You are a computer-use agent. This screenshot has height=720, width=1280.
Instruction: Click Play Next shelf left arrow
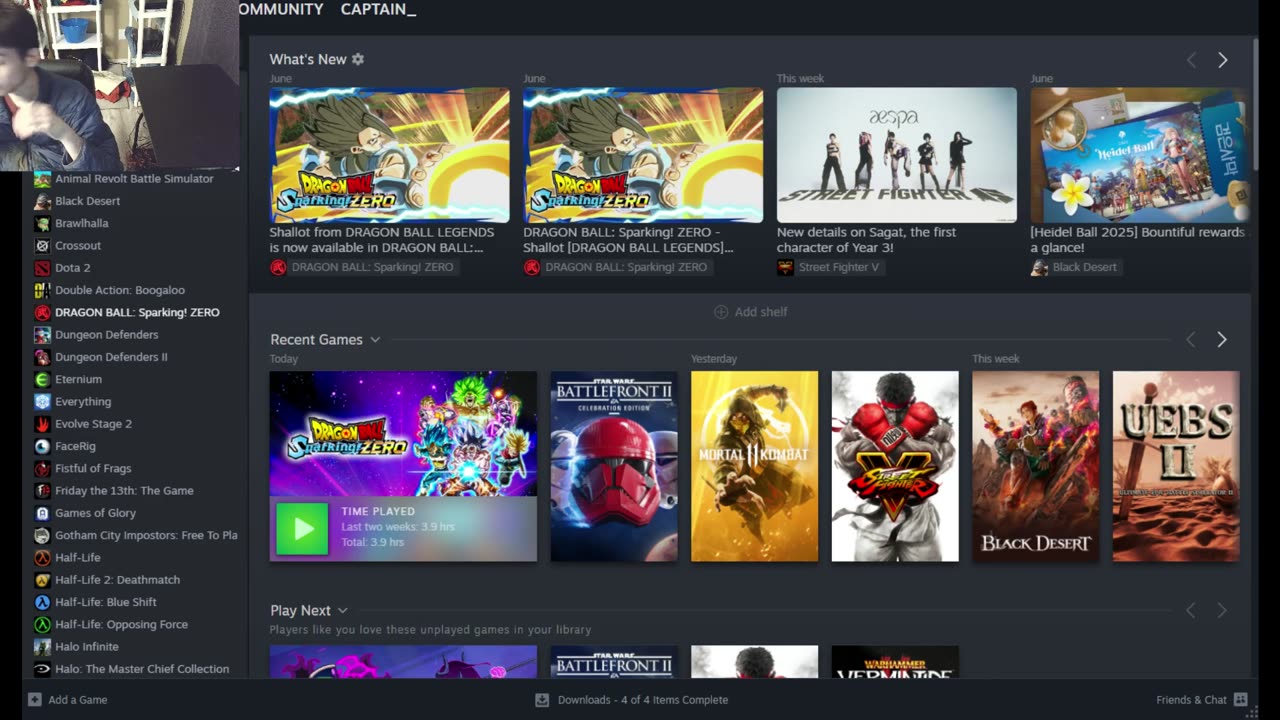(1190, 610)
